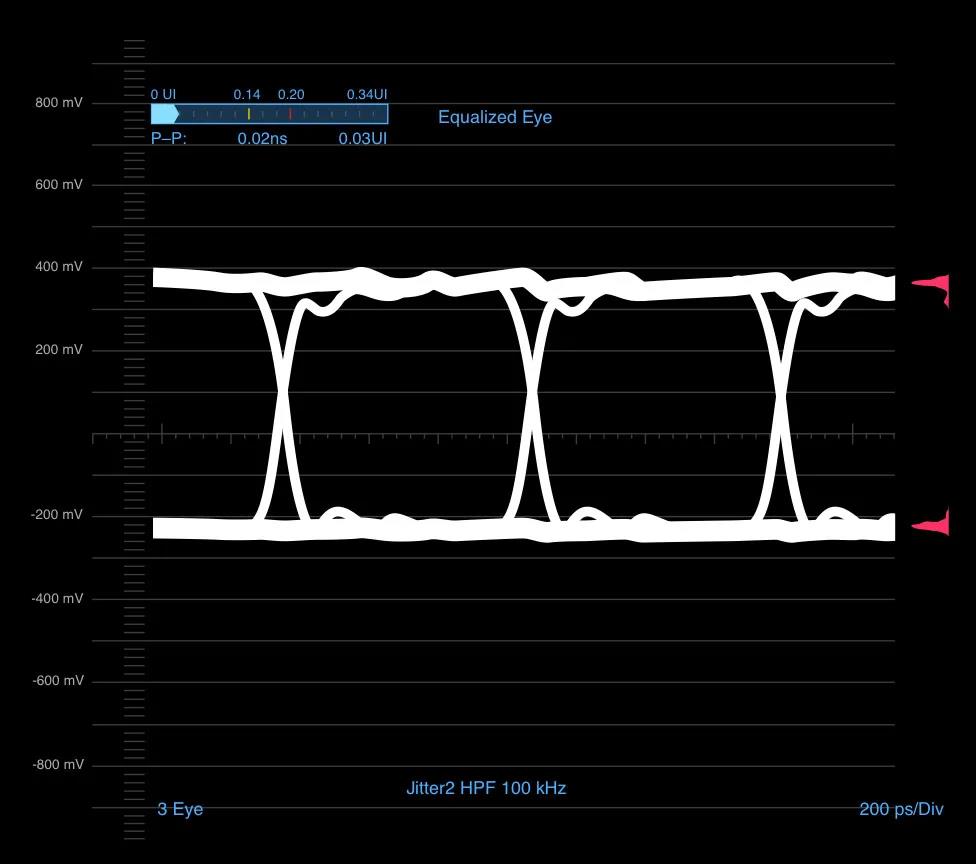
Task: Click the yellow 0.14 UI threshold marker
Action: tap(249, 114)
